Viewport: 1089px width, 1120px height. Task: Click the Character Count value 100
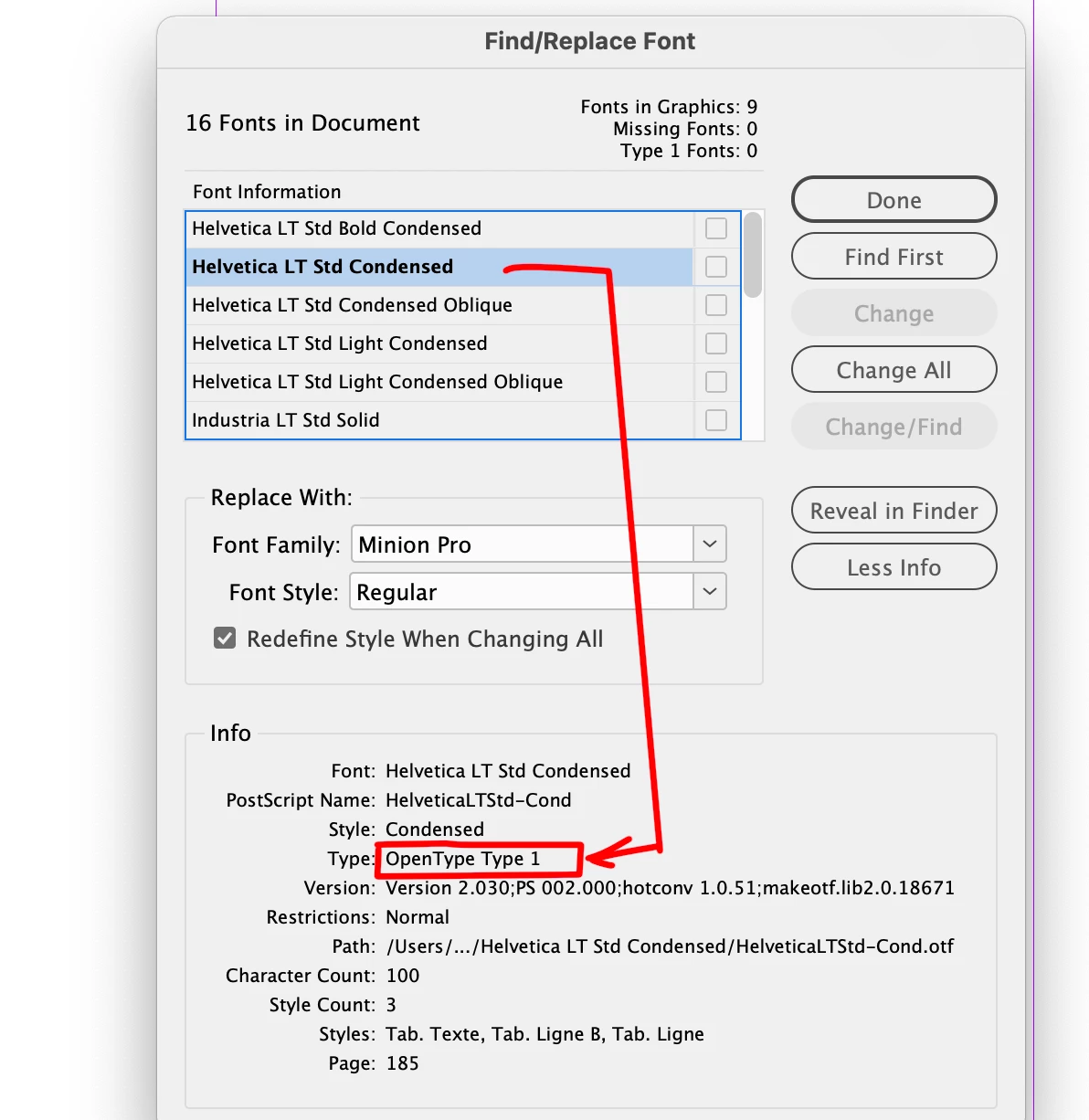pyautogui.click(x=402, y=976)
